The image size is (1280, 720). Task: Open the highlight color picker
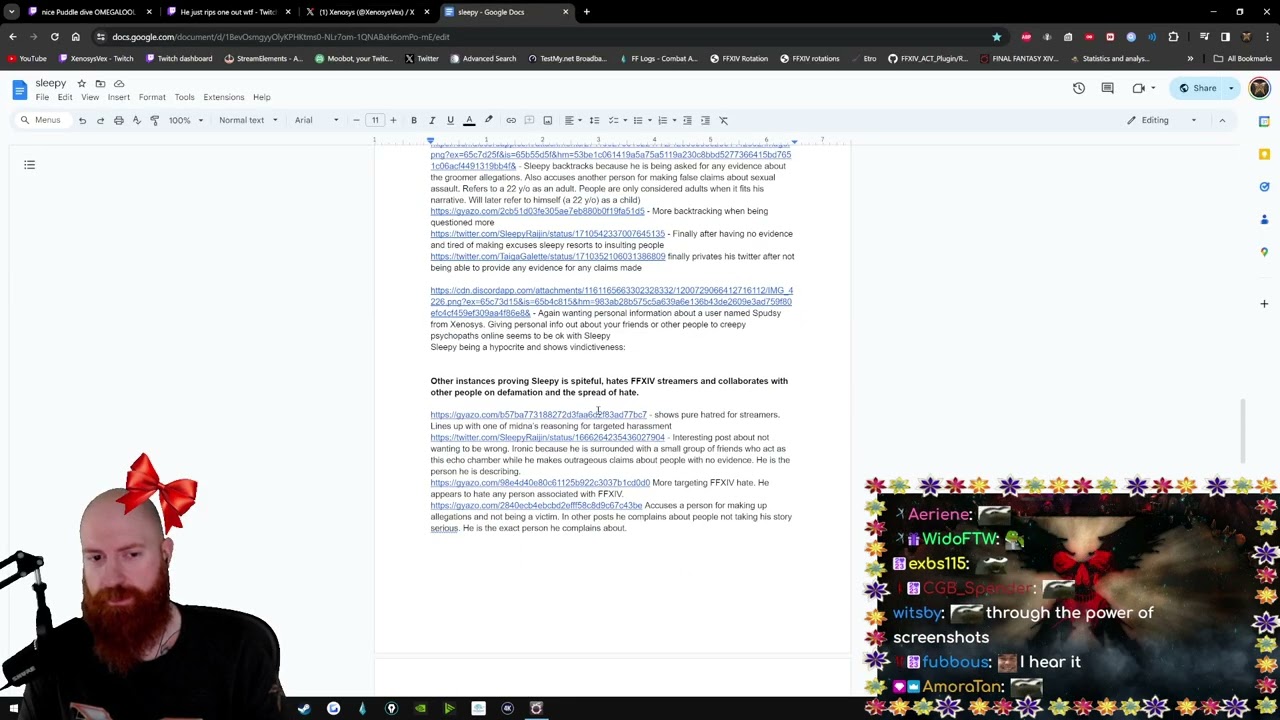point(488,120)
